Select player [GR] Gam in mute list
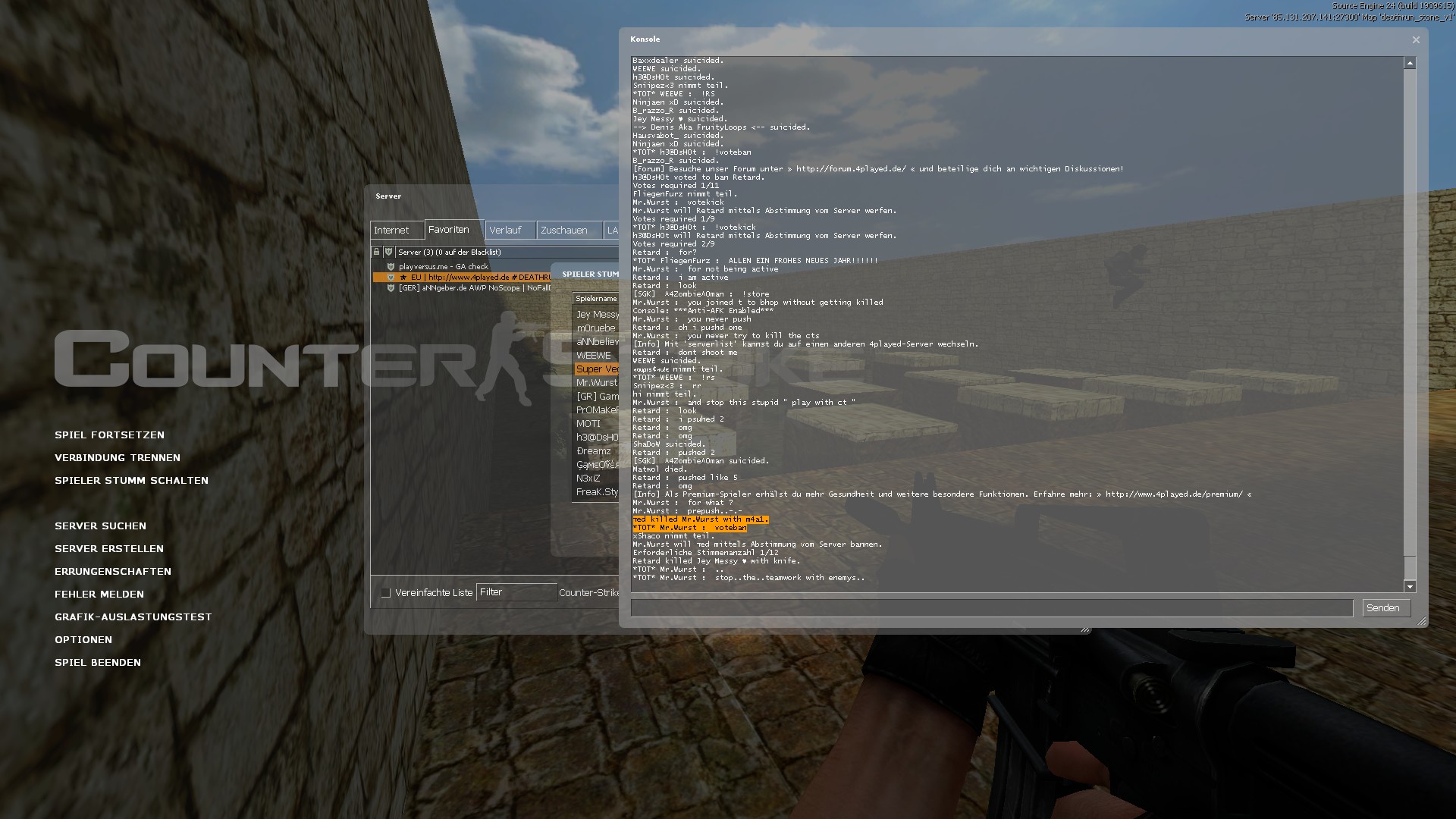 (597, 397)
